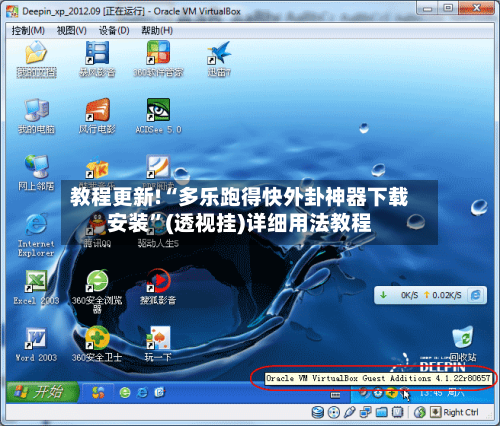The height and width of the screenshot is (426, 500).
Task: Click the 我的电脑 desktop icon
Action: [36, 116]
